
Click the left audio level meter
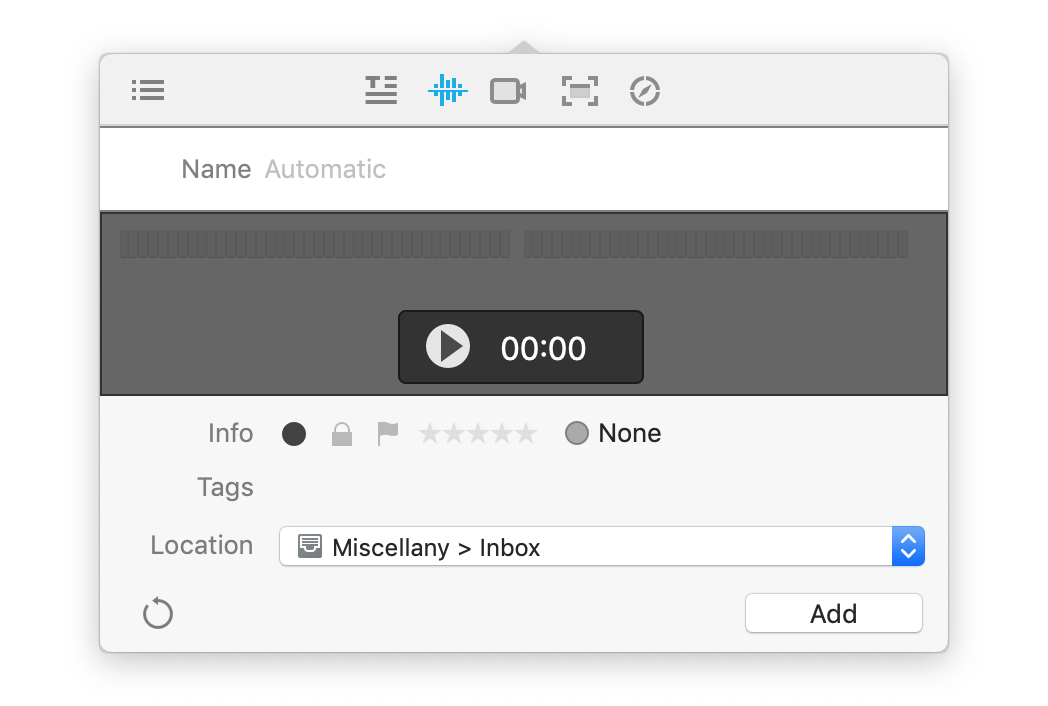(x=315, y=244)
